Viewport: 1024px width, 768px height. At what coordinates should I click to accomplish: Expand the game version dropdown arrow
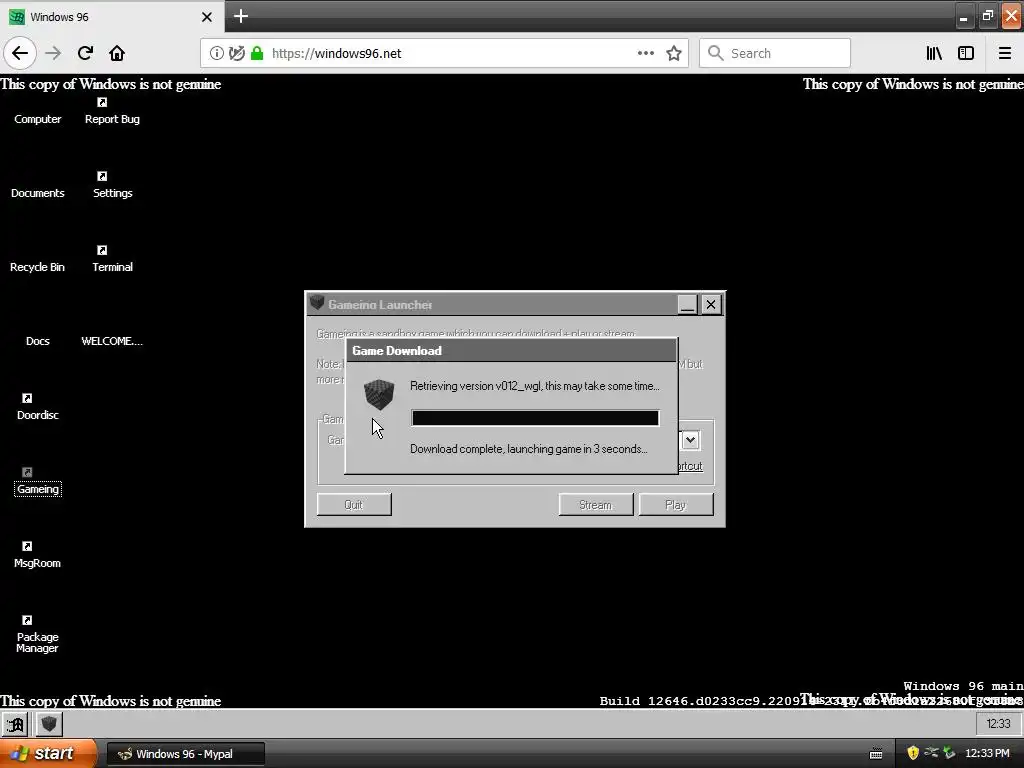point(690,440)
